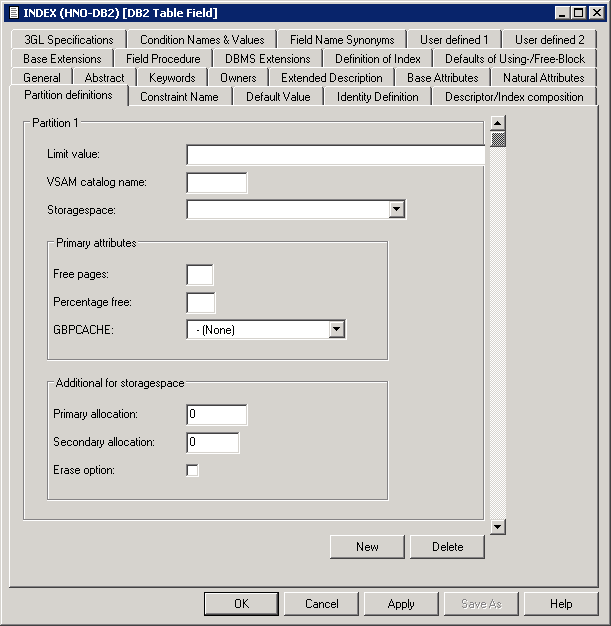
Task: Select the Partition definitions tab
Action: pyautogui.click(x=68, y=95)
